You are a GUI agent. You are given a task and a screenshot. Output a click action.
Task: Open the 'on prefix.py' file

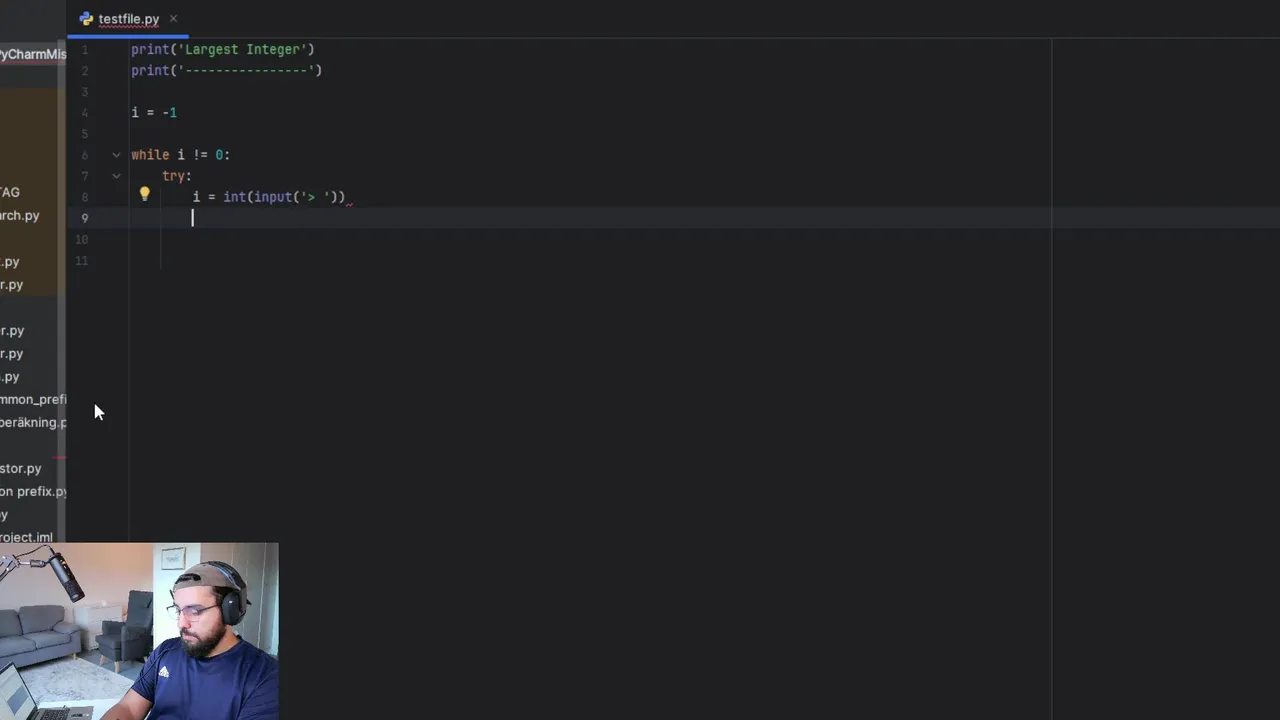(x=33, y=491)
